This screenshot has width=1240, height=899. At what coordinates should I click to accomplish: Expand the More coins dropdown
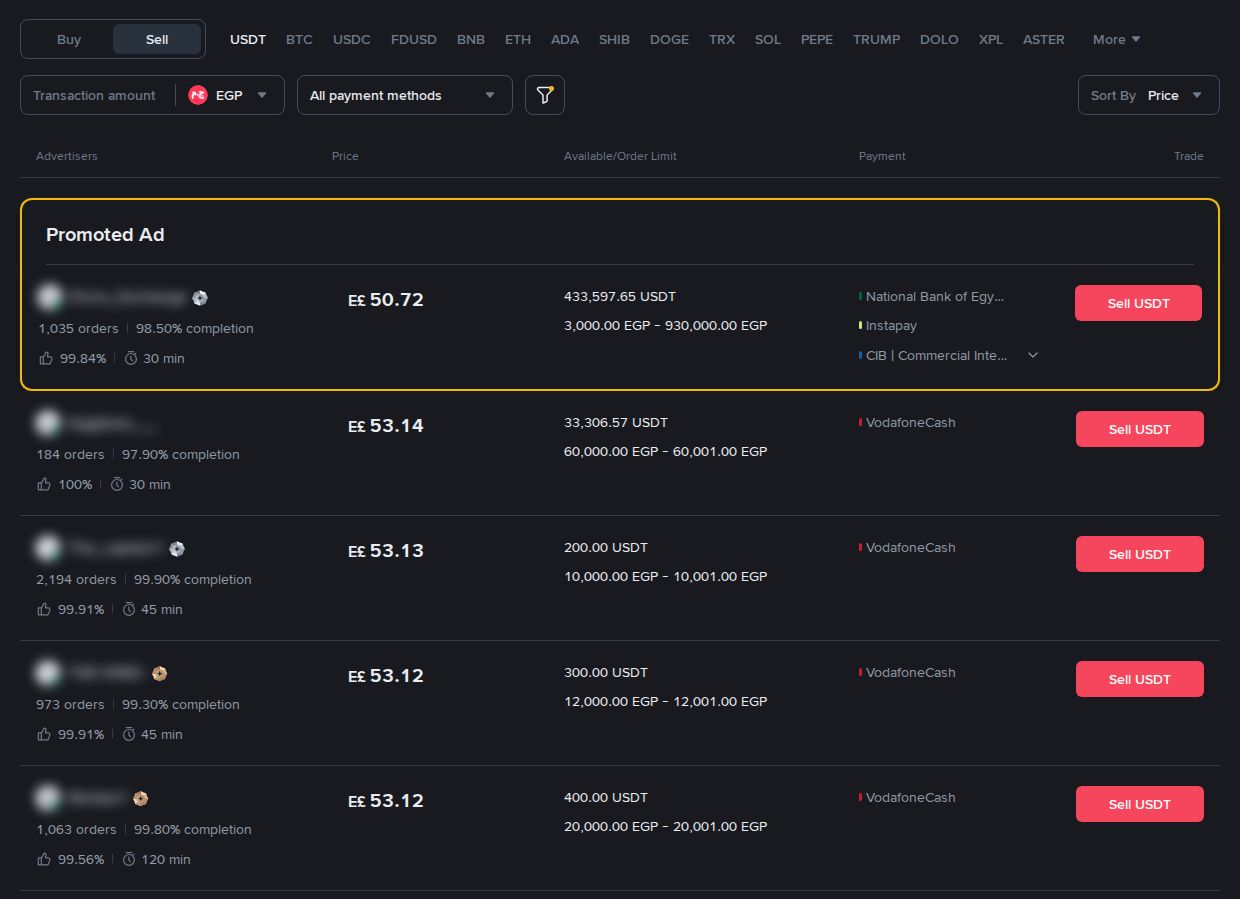click(x=1116, y=39)
